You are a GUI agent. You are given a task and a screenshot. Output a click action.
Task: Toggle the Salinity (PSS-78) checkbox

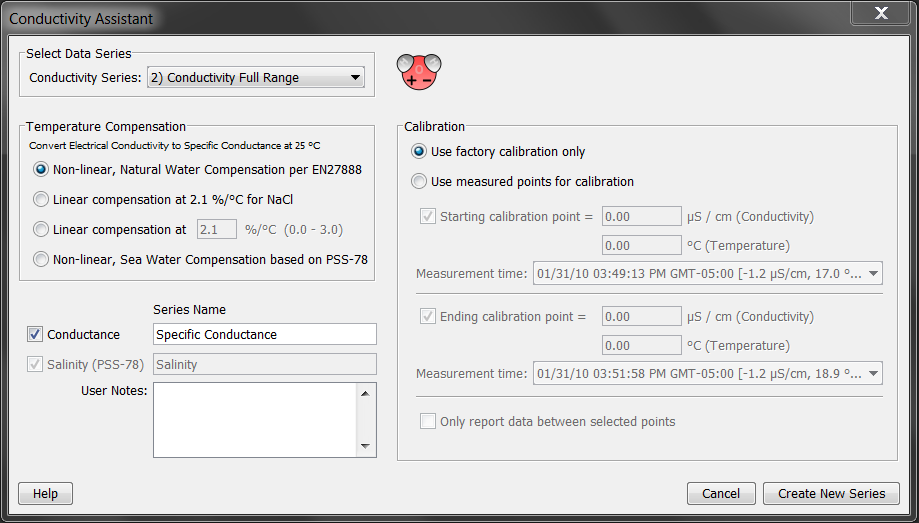[x=35, y=365]
